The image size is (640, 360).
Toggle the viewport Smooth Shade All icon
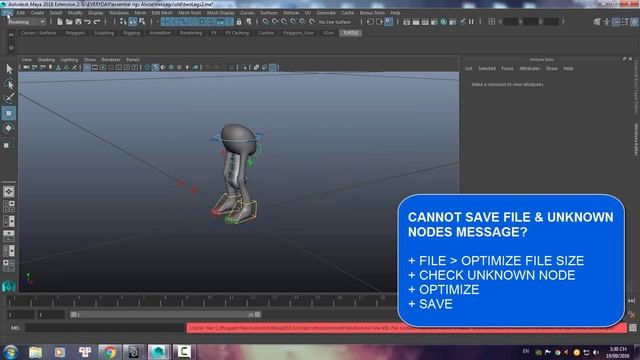pyautogui.click(x=155, y=67)
